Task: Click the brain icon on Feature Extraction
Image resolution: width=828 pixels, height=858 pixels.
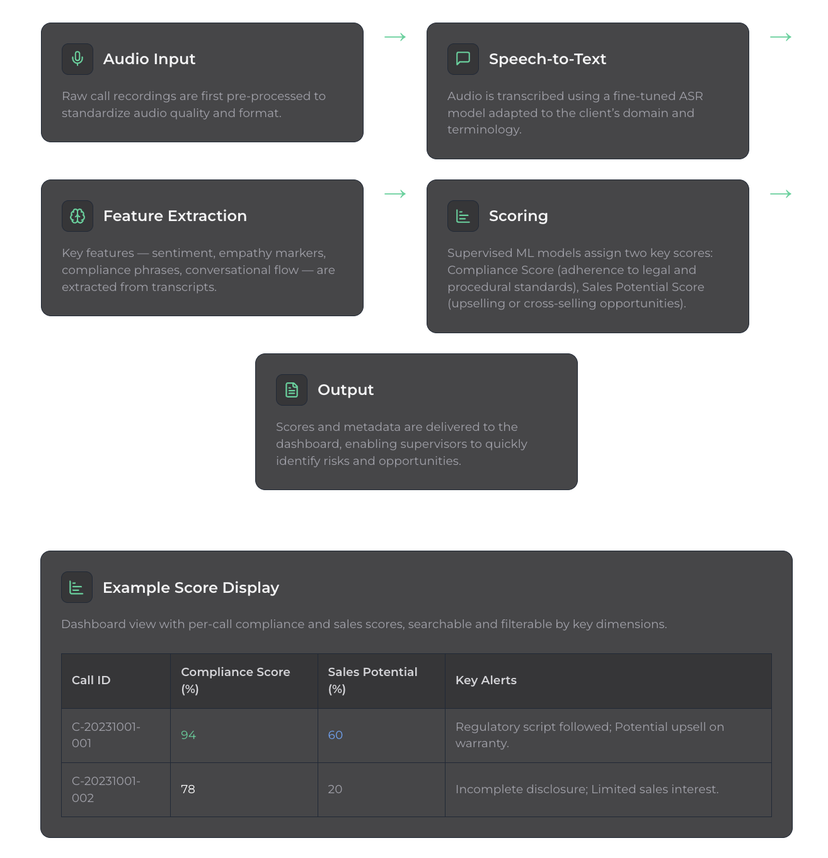Action: 77,216
